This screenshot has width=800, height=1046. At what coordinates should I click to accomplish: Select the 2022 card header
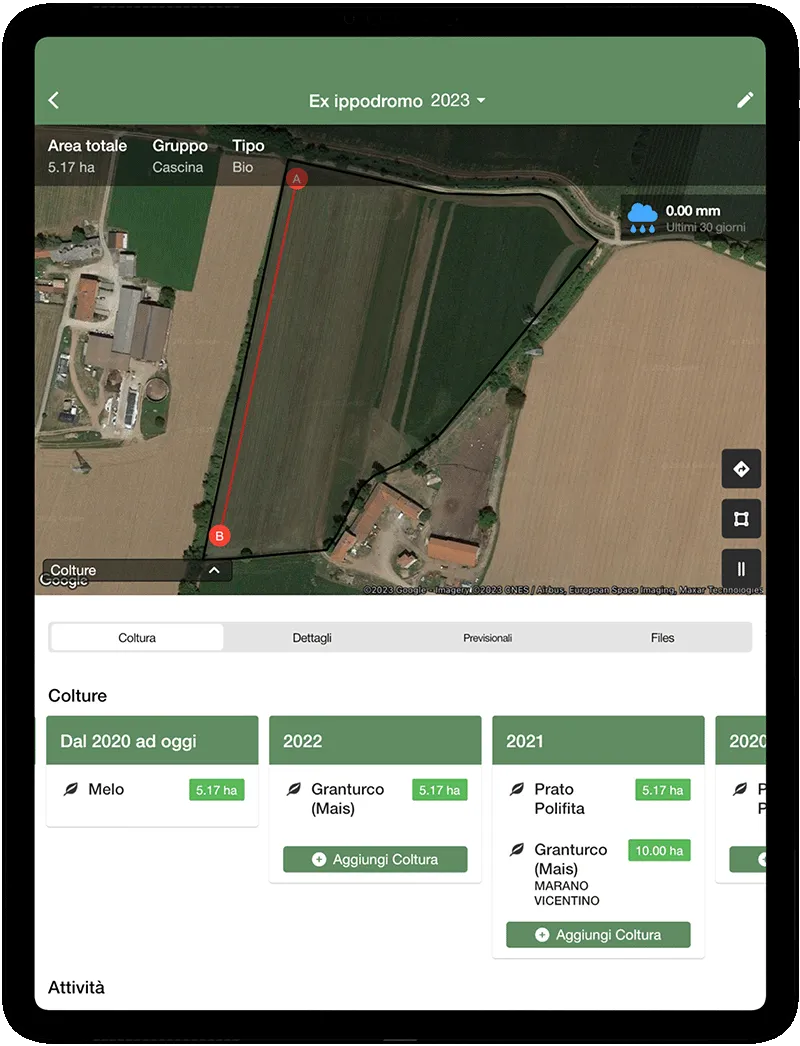[x=375, y=740]
